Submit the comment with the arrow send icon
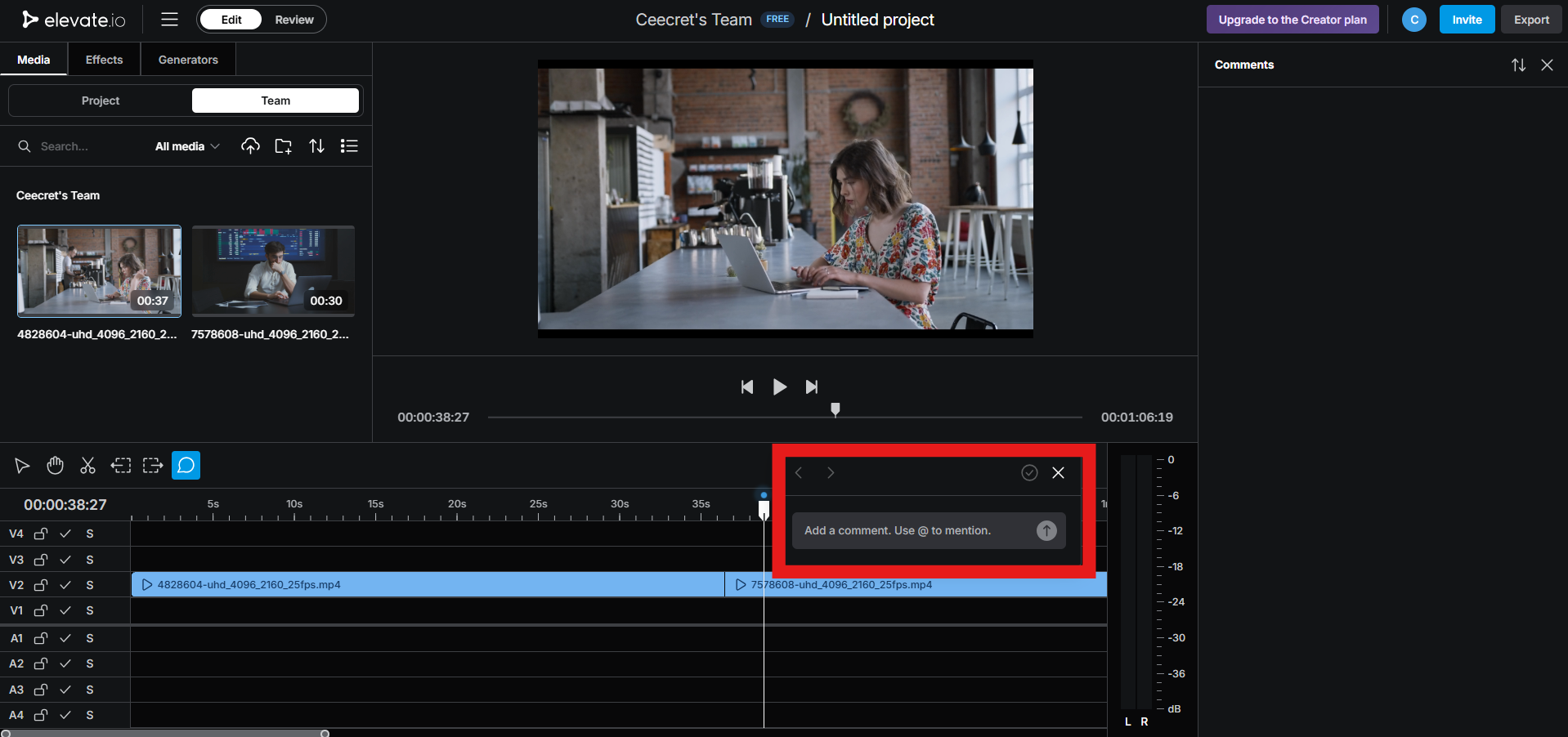This screenshot has height=737, width=1568. pos(1046,531)
